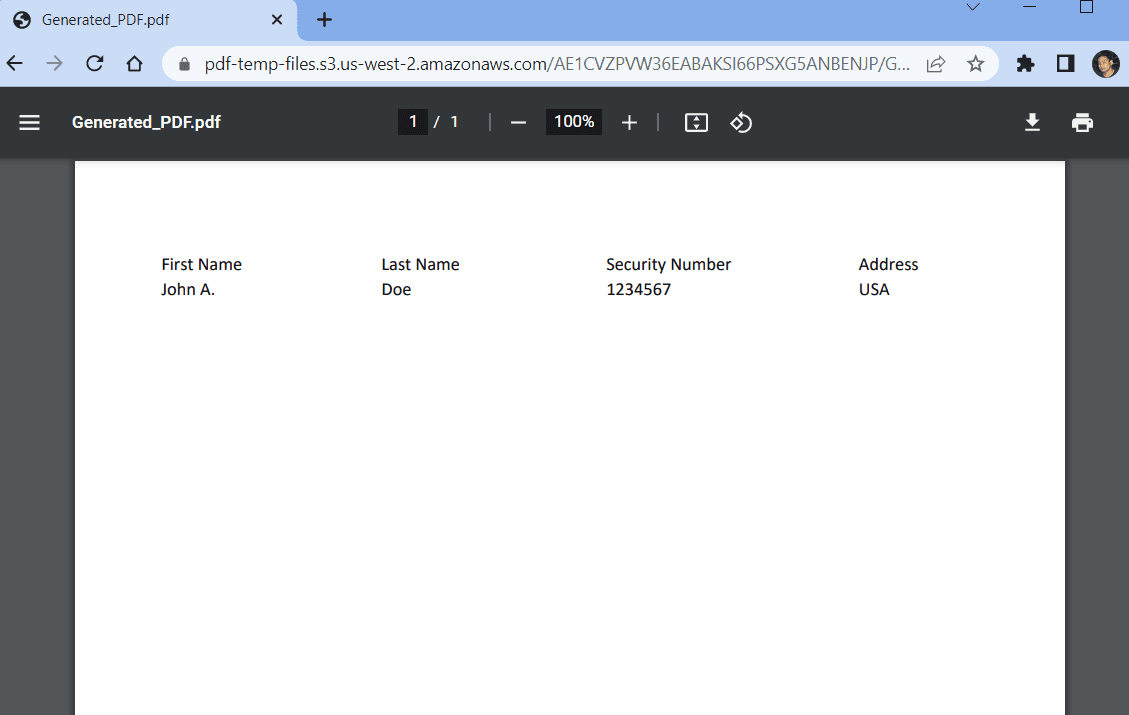Click the page number input field
1129x715 pixels.
412,122
